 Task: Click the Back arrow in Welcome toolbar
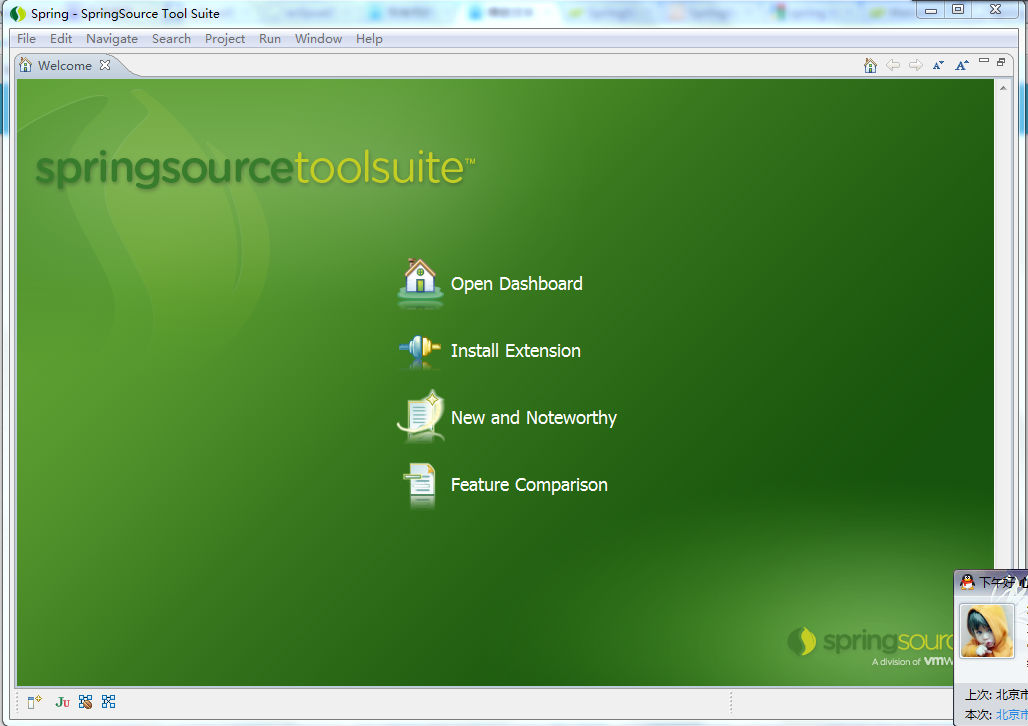[x=893, y=65]
